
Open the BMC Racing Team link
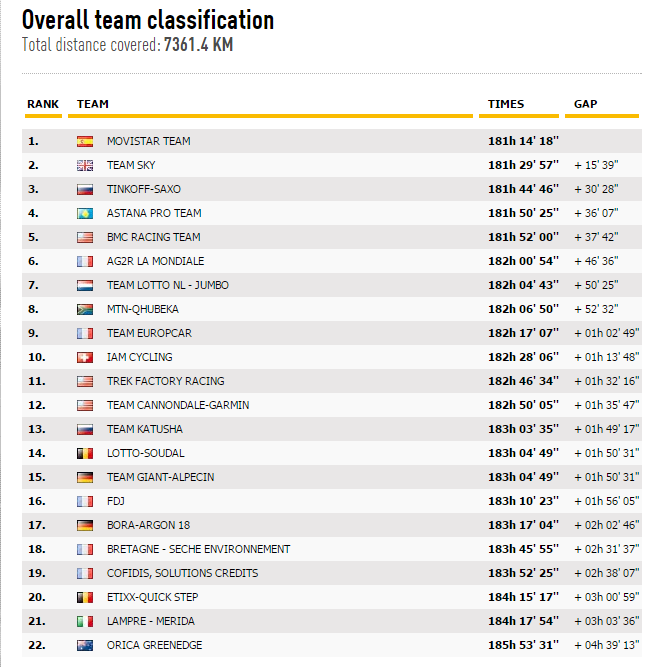(153, 237)
